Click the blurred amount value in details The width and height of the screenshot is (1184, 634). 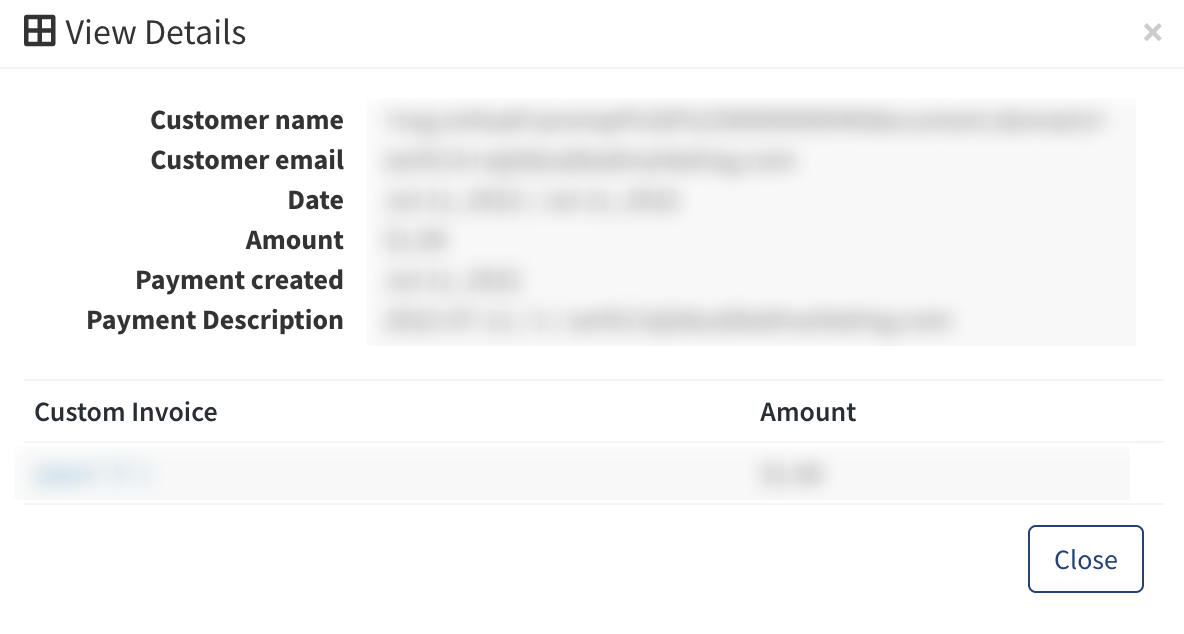(414, 240)
